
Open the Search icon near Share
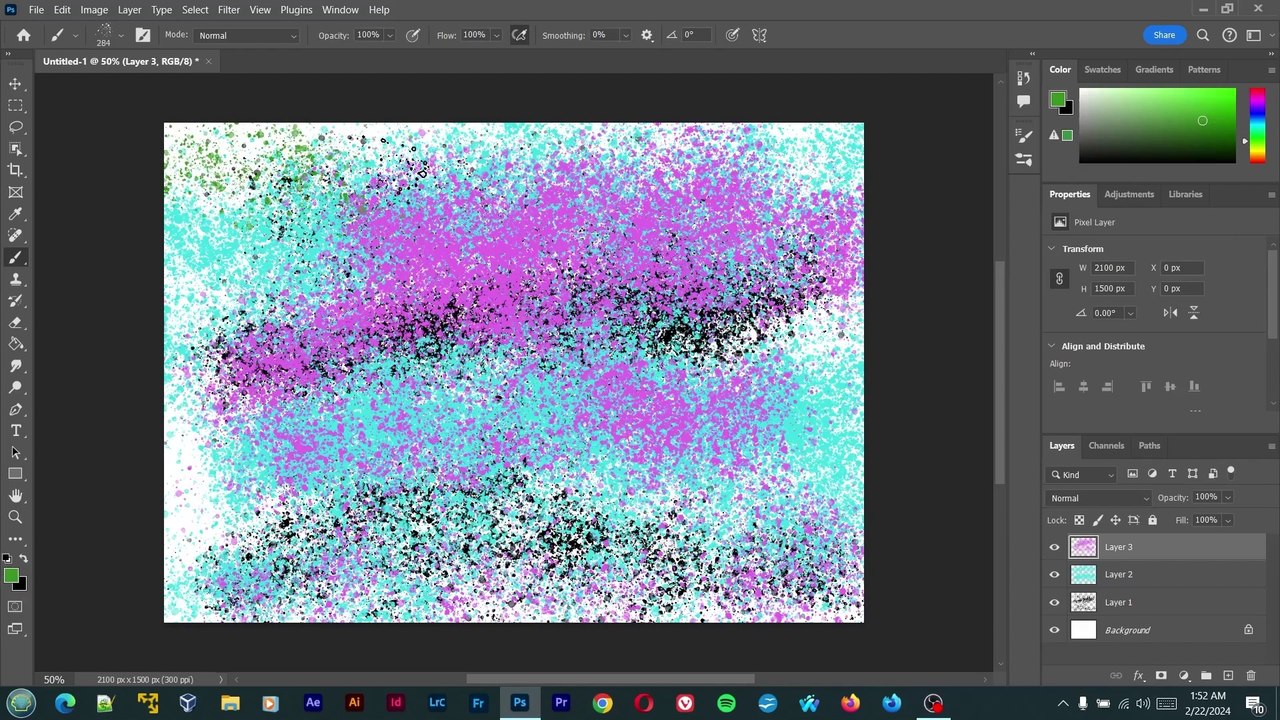(1203, 35)
